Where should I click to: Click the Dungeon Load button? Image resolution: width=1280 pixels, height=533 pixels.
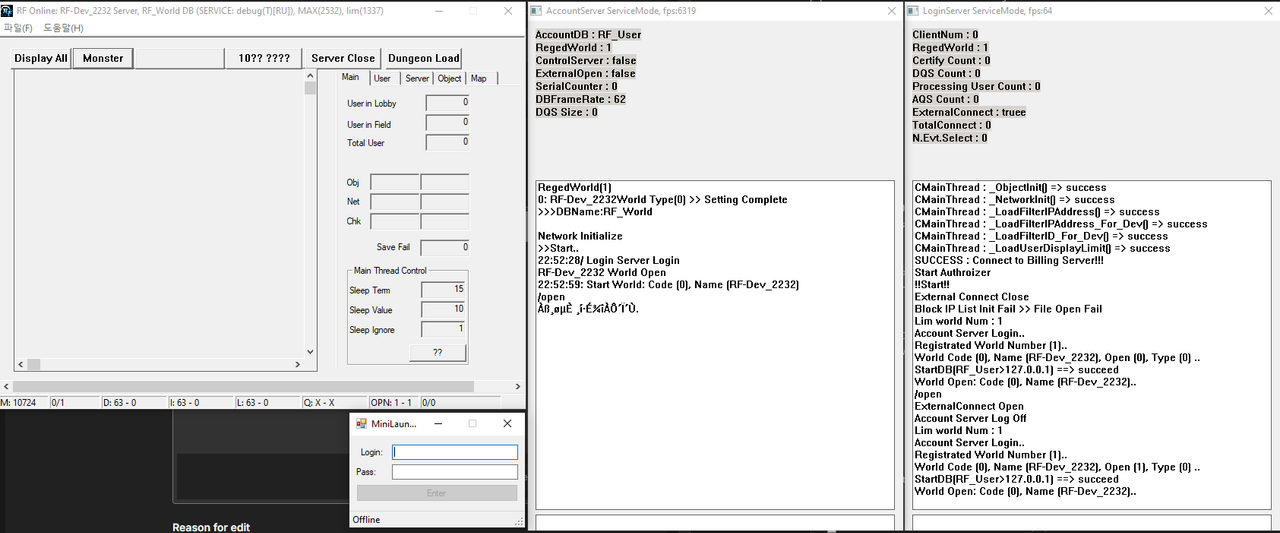[x=424, y=58]
